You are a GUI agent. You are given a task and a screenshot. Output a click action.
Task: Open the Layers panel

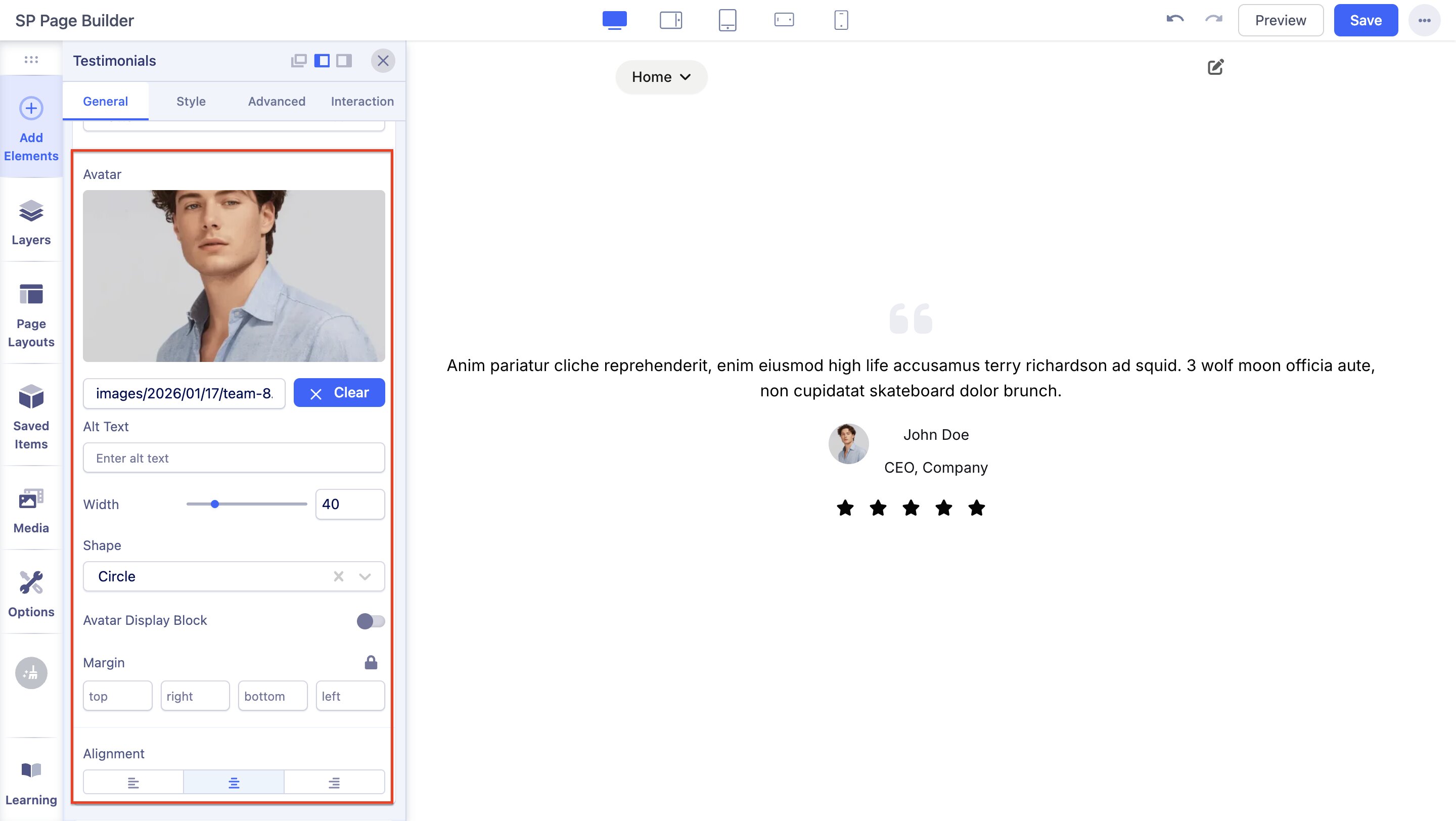31,222
